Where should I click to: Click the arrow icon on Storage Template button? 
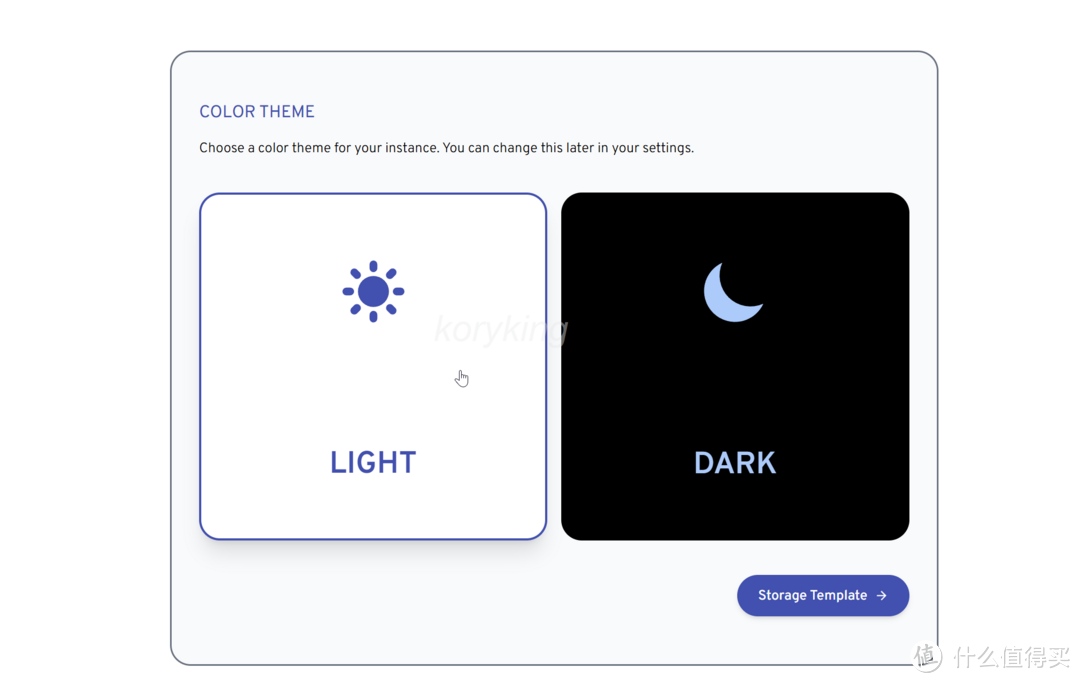[881, 596]
